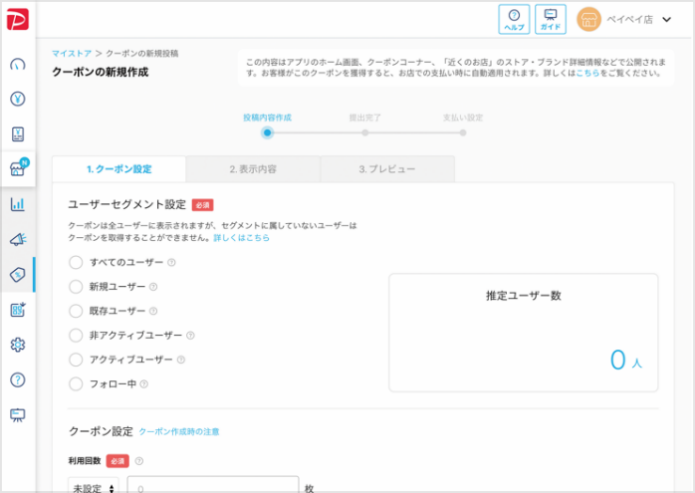Screen dimensions: 695x493
Task: Switch to the 3.プレビュー tab
Action: coord(387,169)
